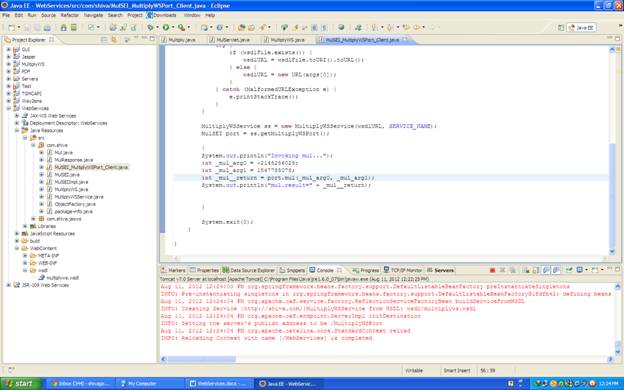
Task: Expand the META-INF folder node
Action: pyautogui.click(x=25, y=255)
